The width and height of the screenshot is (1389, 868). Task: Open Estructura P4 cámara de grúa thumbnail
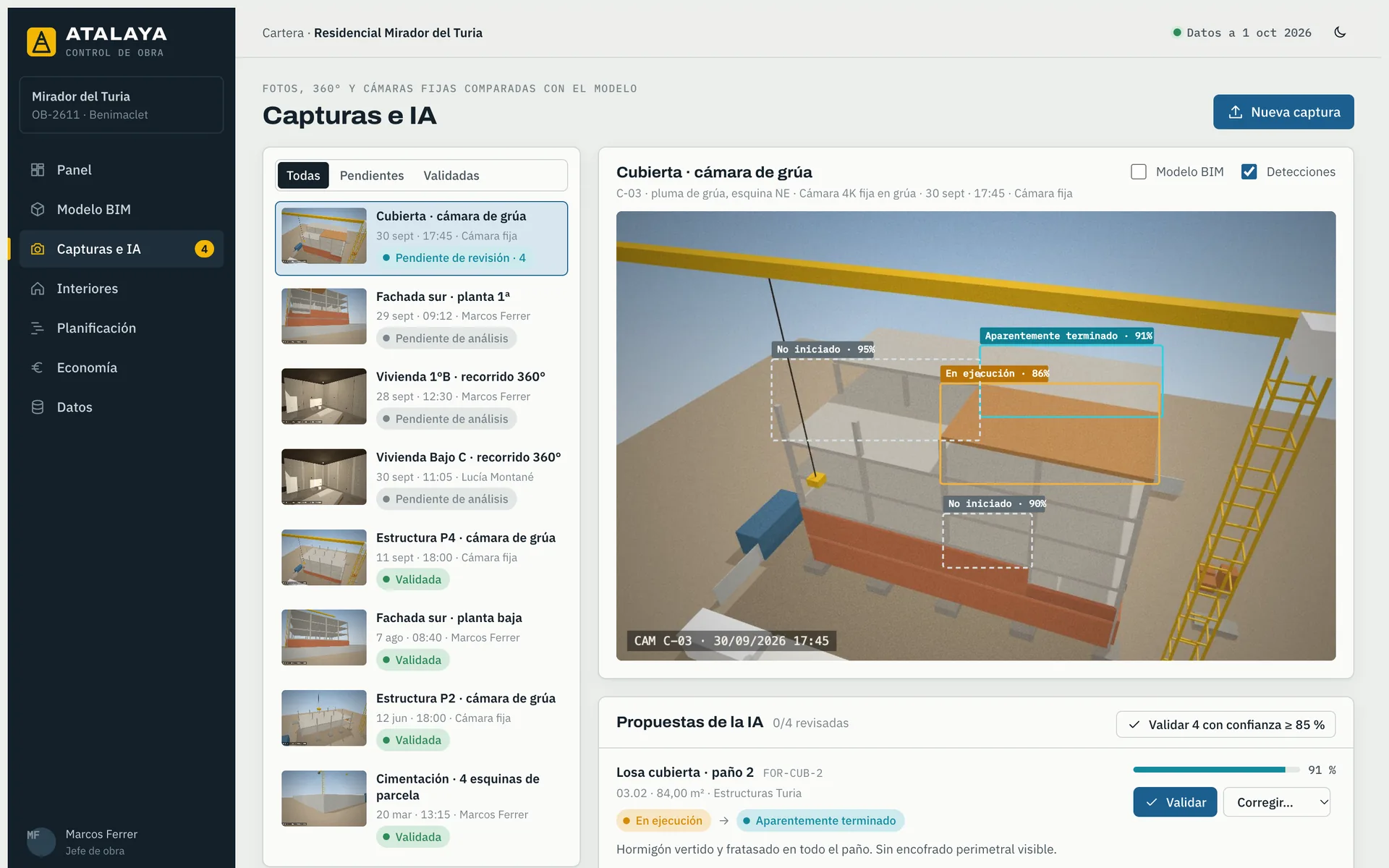(324, 557)
